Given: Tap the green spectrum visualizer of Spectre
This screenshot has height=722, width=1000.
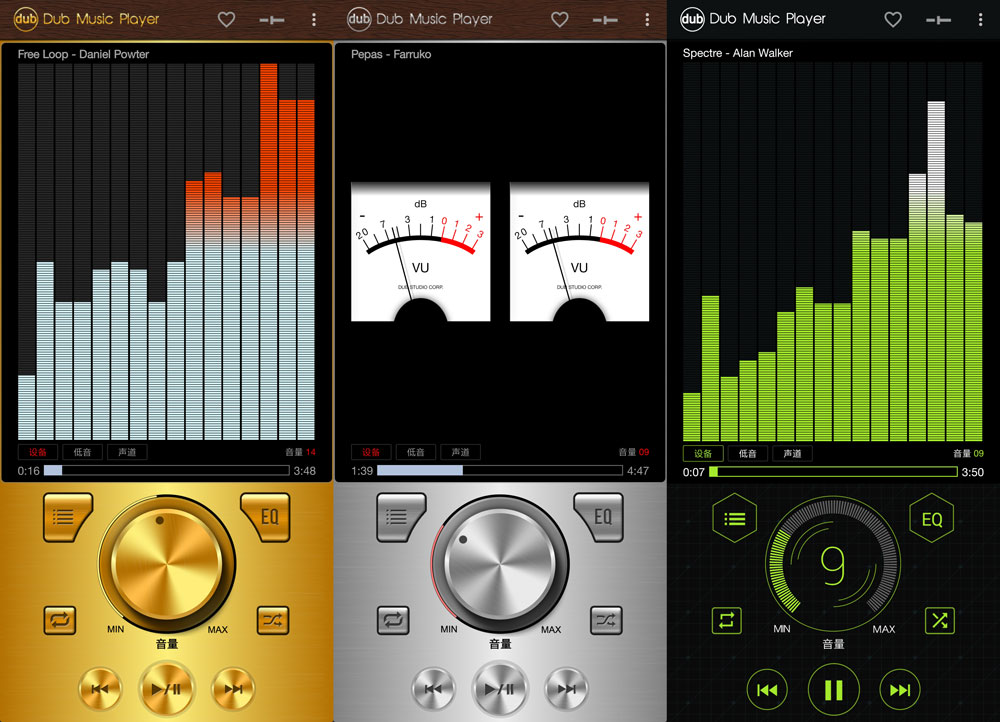Looking at the screenshot, I should point(833,252).
